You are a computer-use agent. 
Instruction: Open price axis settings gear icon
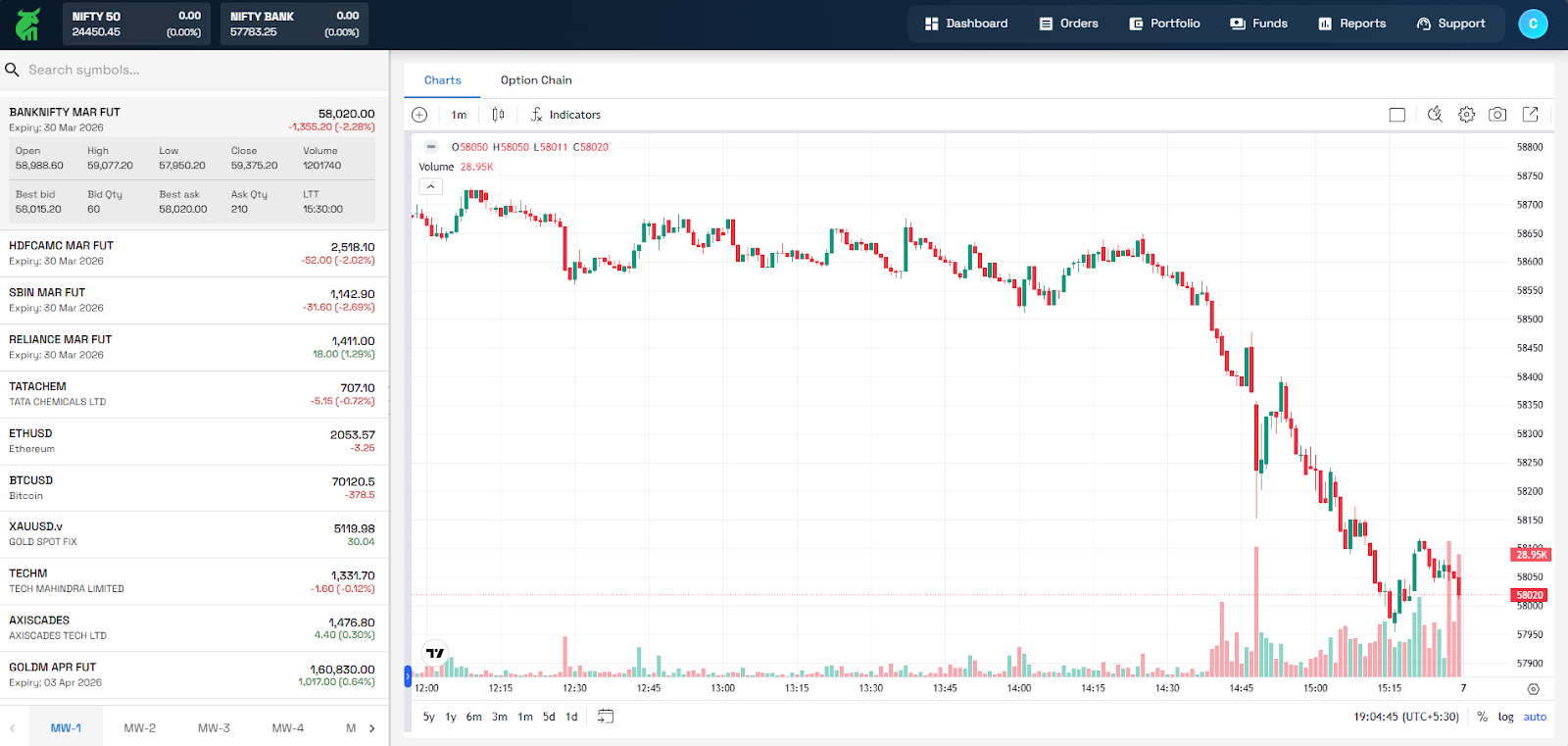(x=1534, y=689)
